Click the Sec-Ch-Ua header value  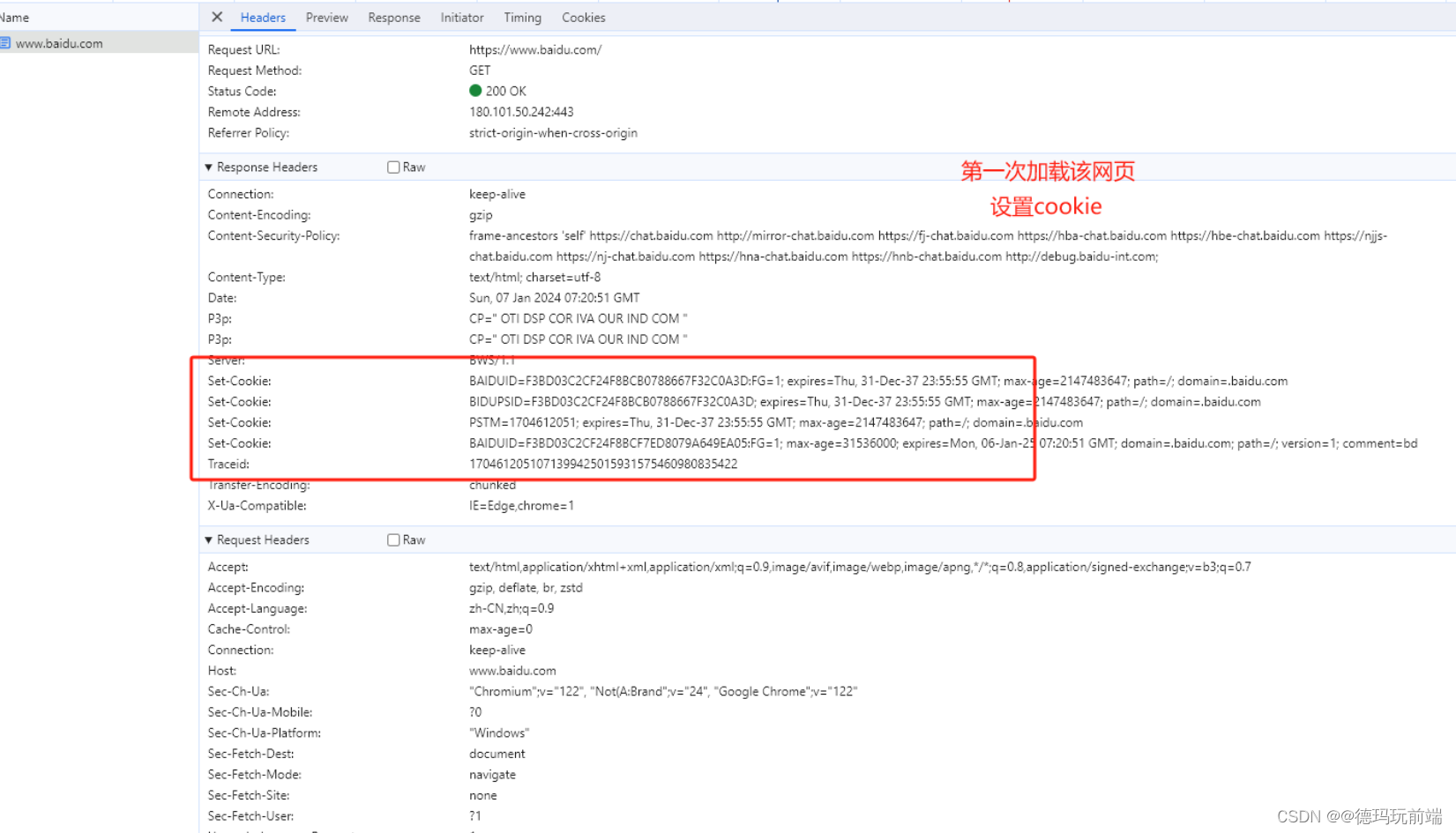tap(663, 692)
